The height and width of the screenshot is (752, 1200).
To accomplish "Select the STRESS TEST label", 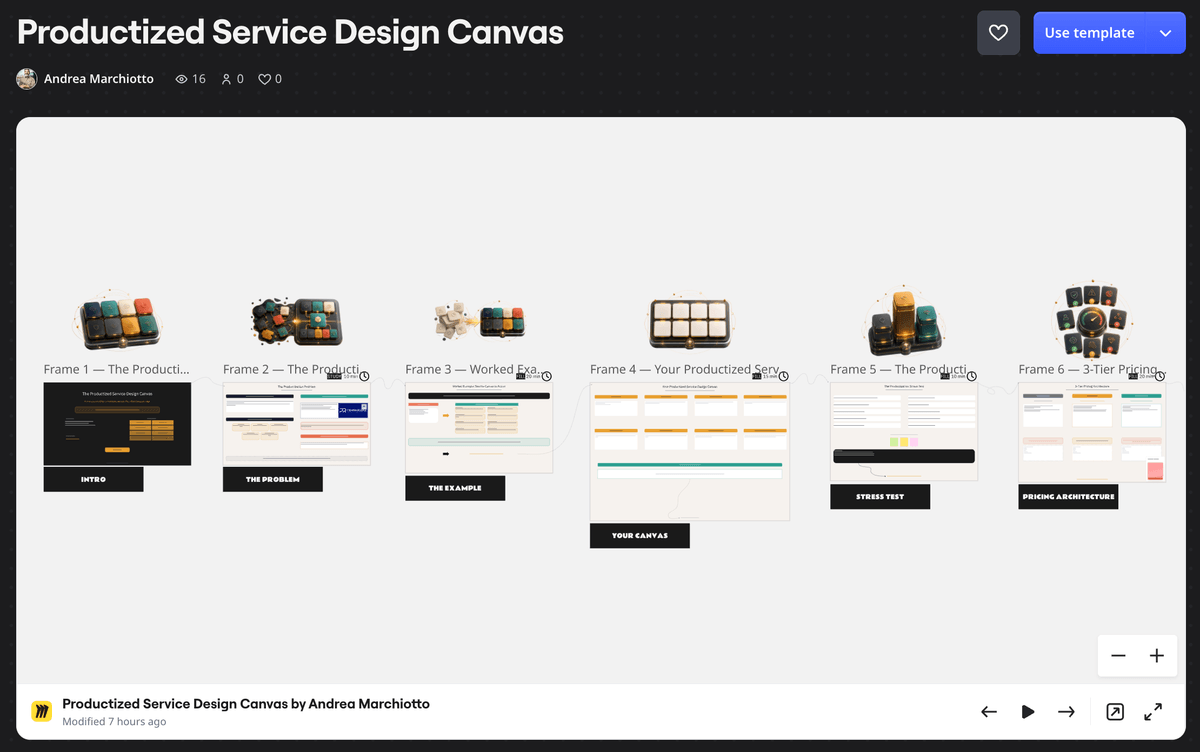I will (x=880, y=497).
